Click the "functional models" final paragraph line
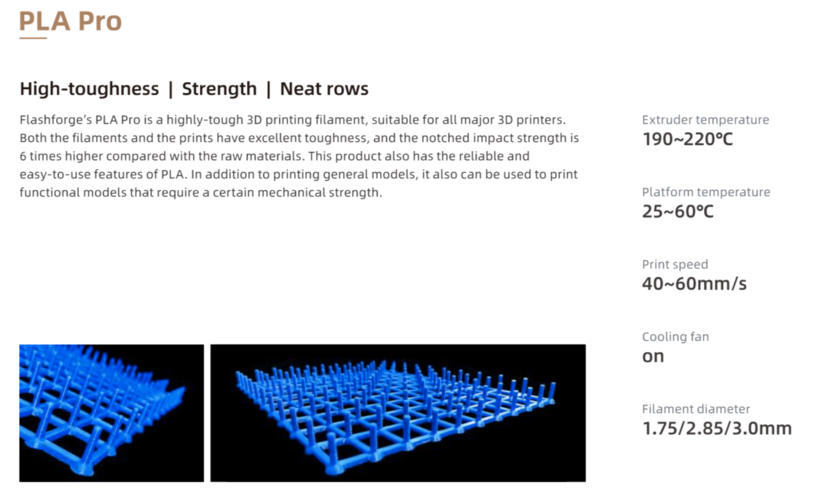The image size is (837, 494). pos(200,193)
